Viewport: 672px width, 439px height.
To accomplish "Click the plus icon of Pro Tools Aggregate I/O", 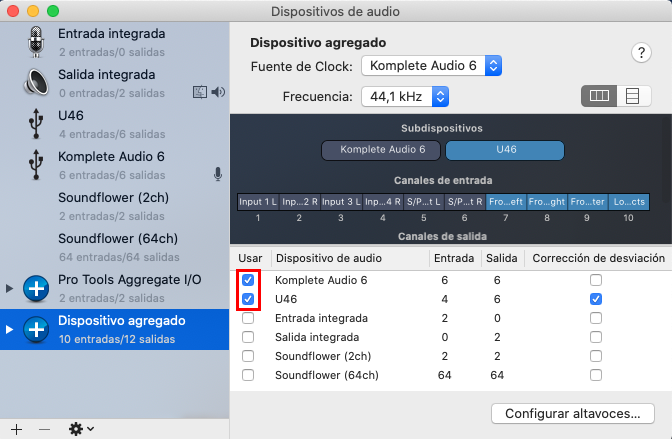I will click(x=36, y=287).
